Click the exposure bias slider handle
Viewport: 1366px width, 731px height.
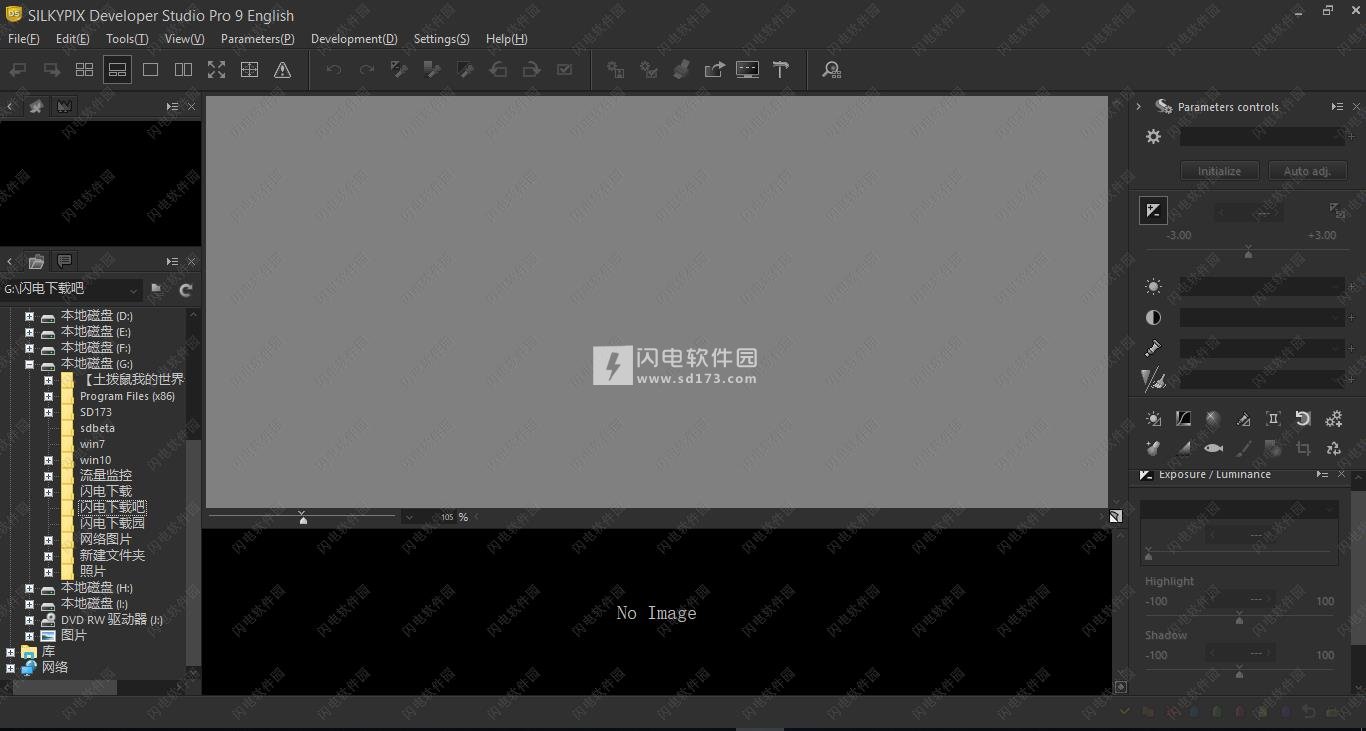click(1248, 254)
